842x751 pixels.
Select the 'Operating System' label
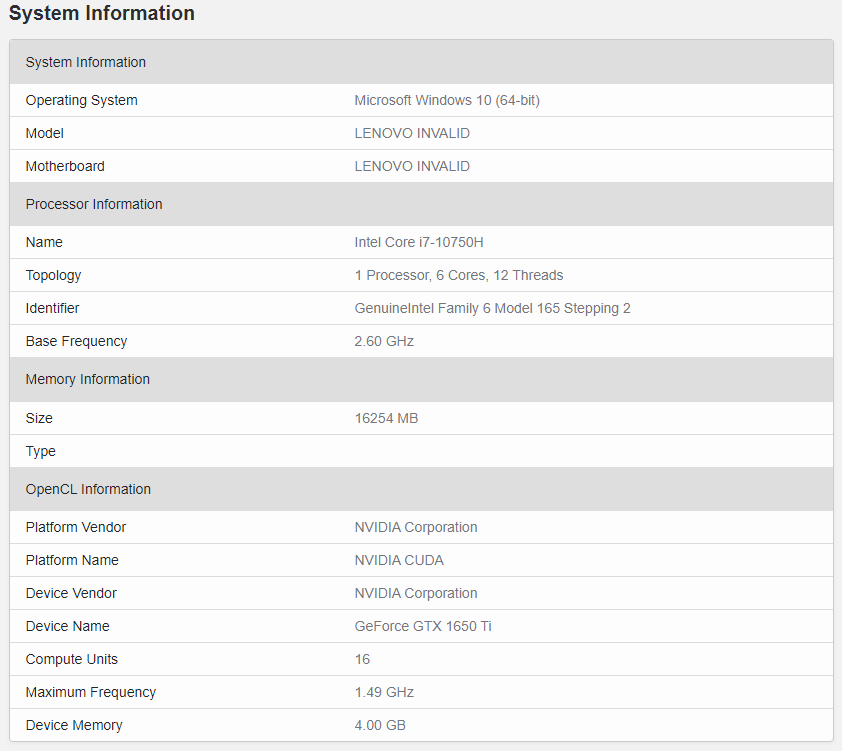(82, 100)
